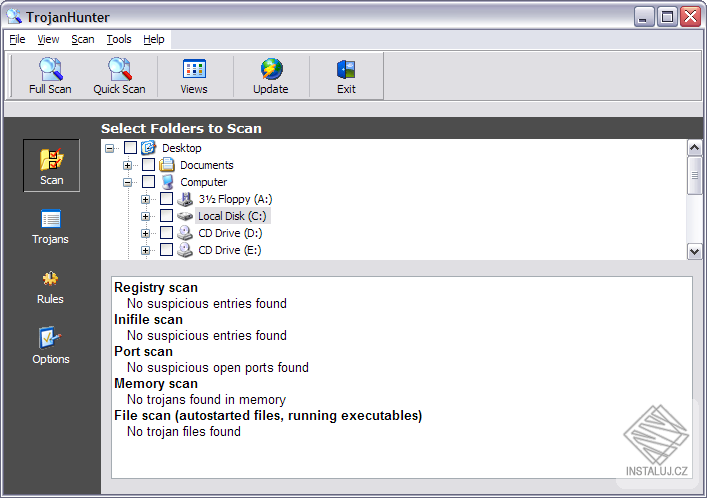Click 'No trojan files found' text

point(184,432)
